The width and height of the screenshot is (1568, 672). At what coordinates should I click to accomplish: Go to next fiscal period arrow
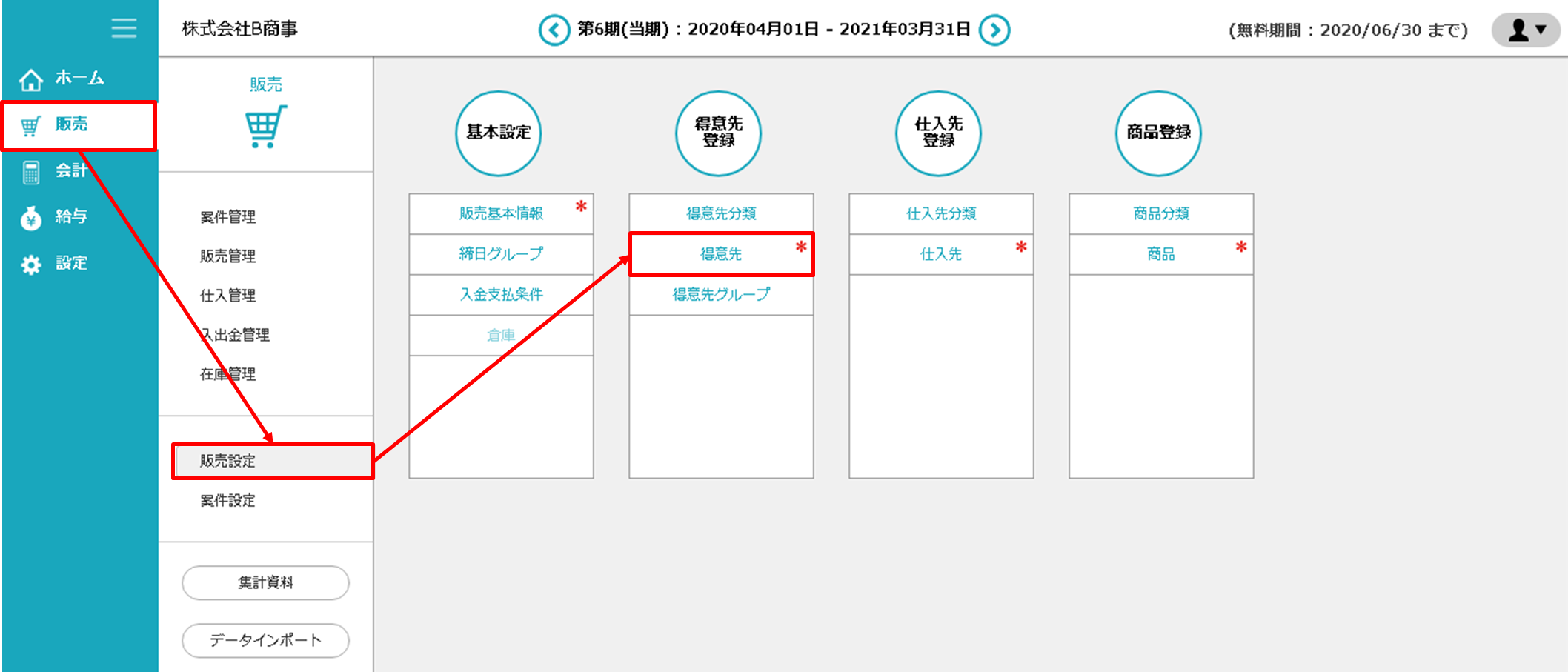994,30
